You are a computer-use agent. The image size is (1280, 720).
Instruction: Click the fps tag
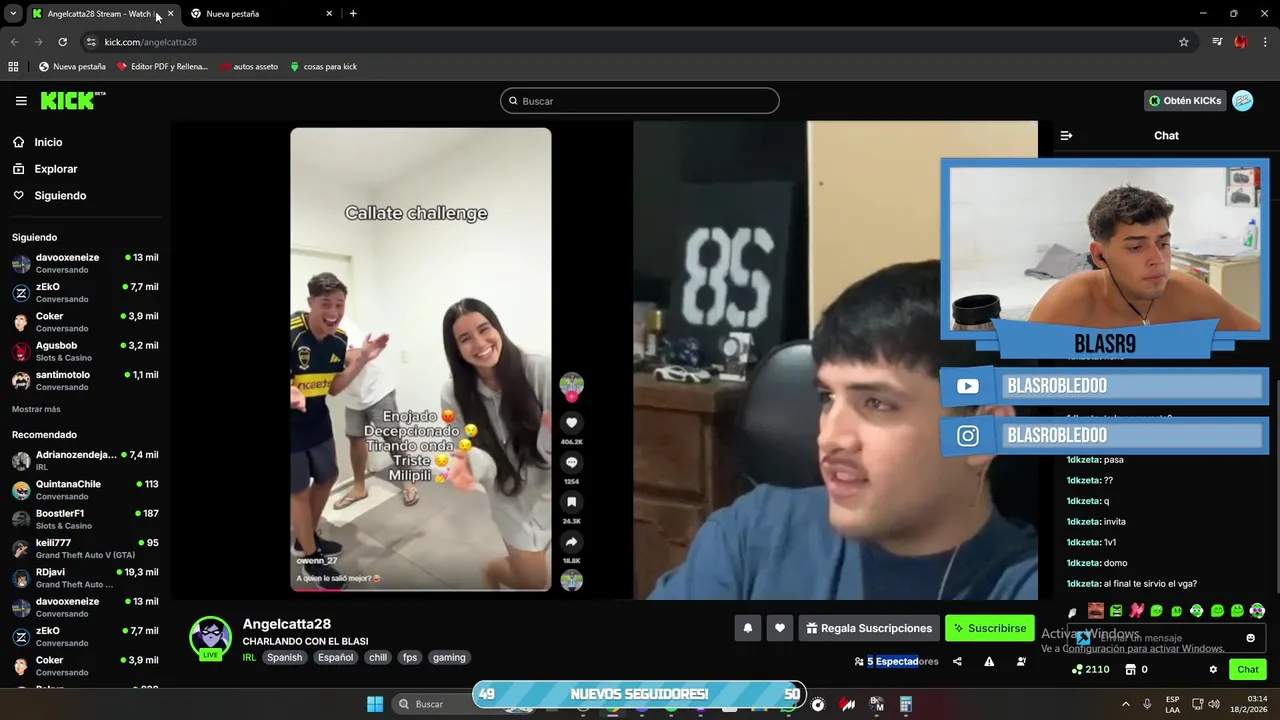click(410, 657)
